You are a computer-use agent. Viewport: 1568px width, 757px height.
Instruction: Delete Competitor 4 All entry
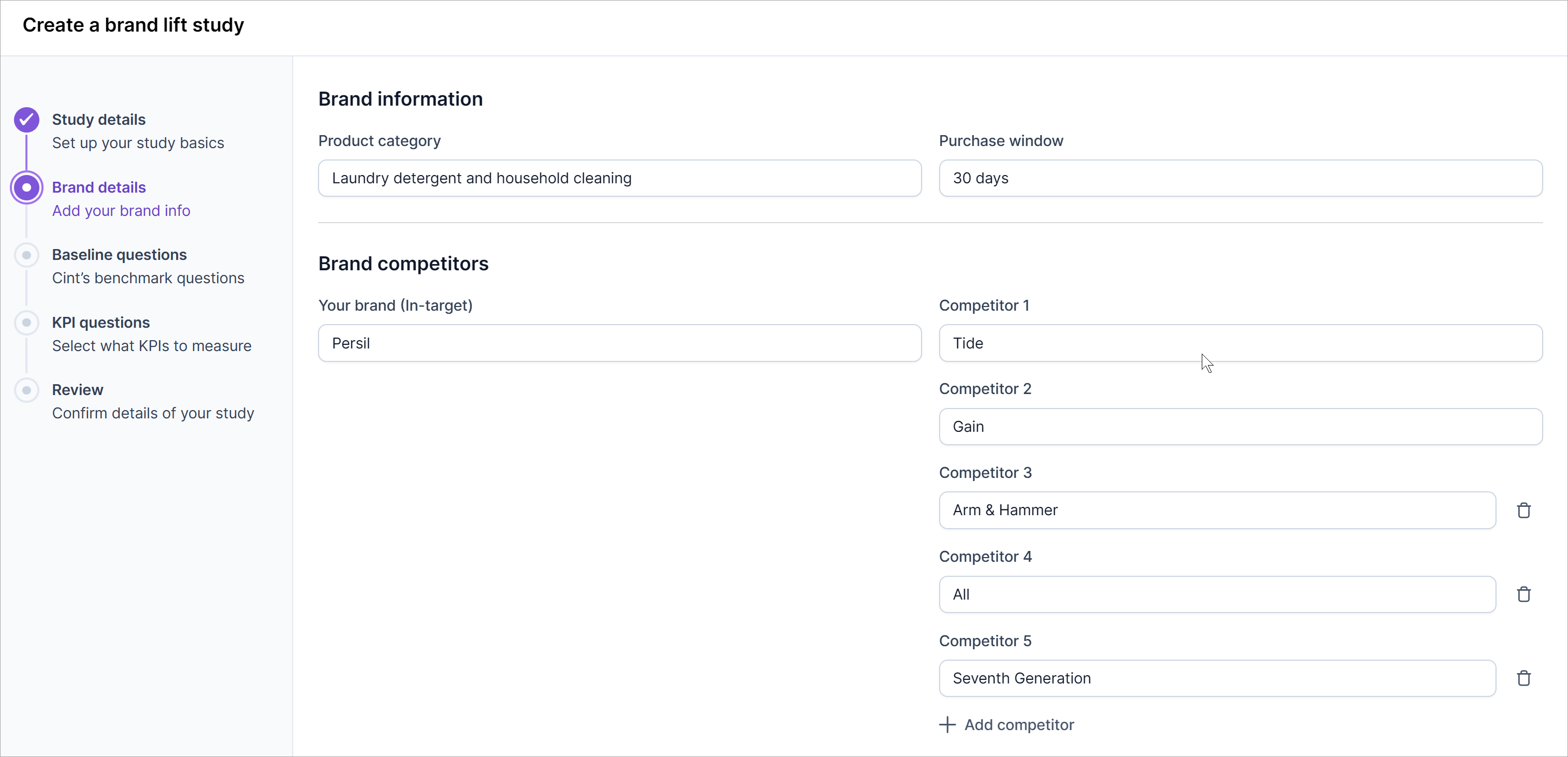pos(1523,594)
